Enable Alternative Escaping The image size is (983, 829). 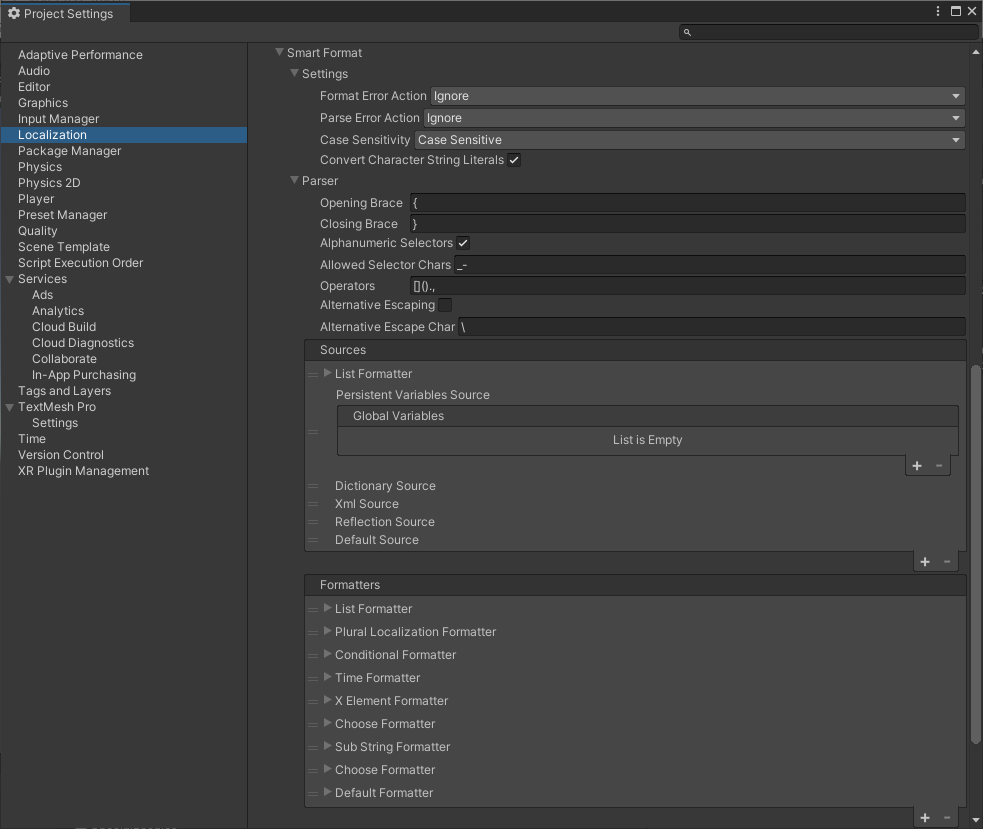(444, 305)
